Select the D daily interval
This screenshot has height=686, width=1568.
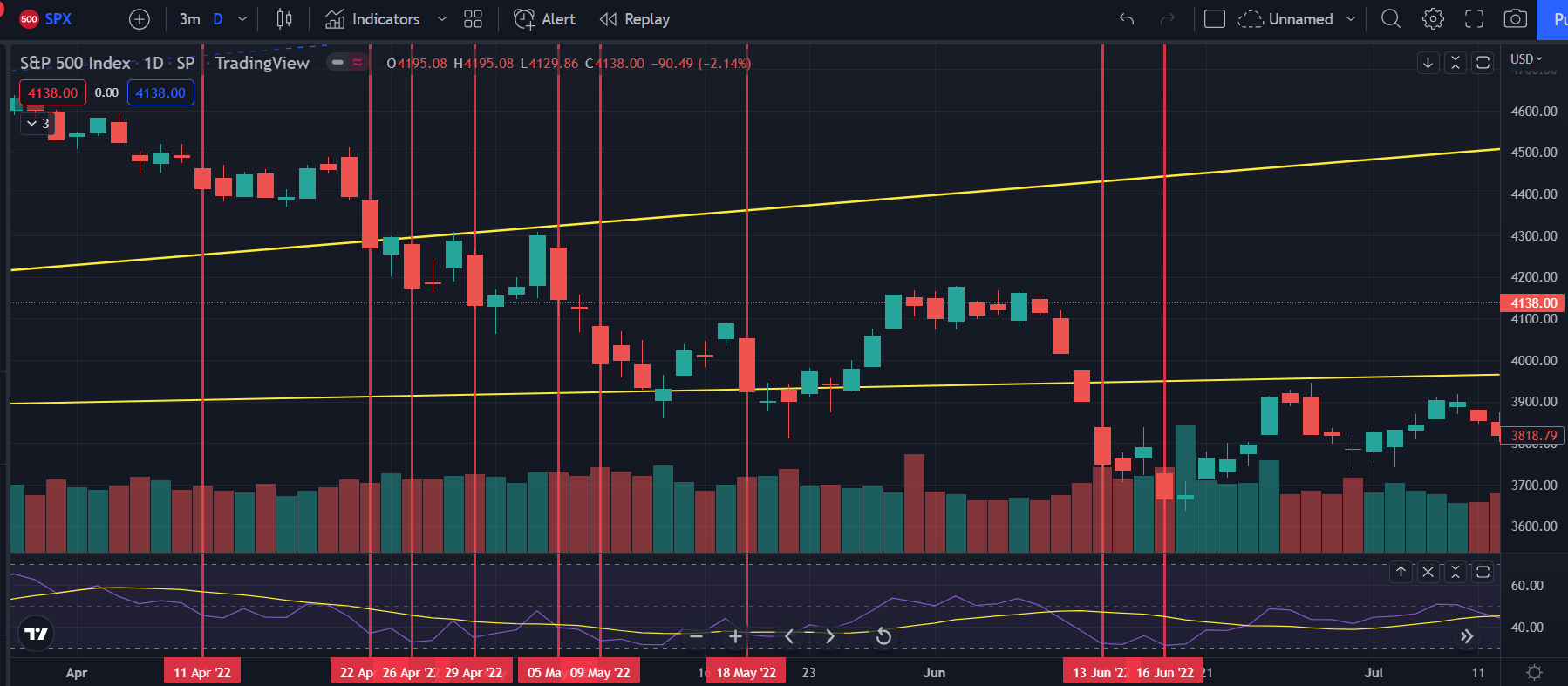218,19
